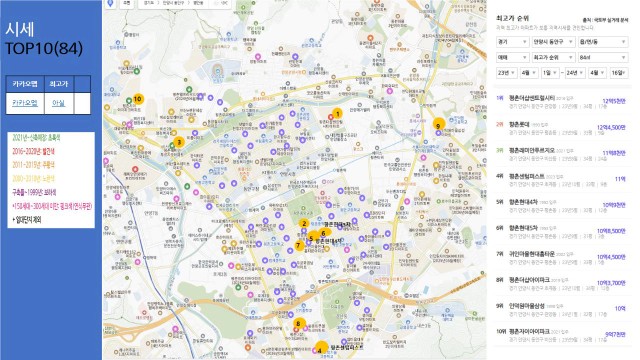Select rank 4 평촌센텀퍼스트 listing
Viewport: 640px width, 360px height.
[562, 179]
